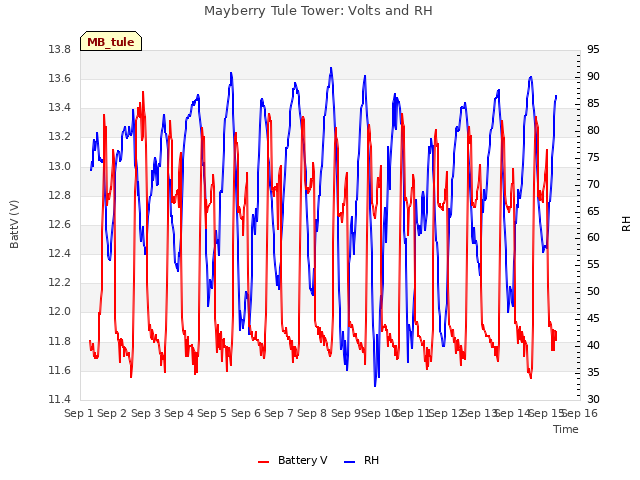Screen dimensions: 640x480
Task: Click the Sep 8 x-axis tick label
Action: (312, 413)
